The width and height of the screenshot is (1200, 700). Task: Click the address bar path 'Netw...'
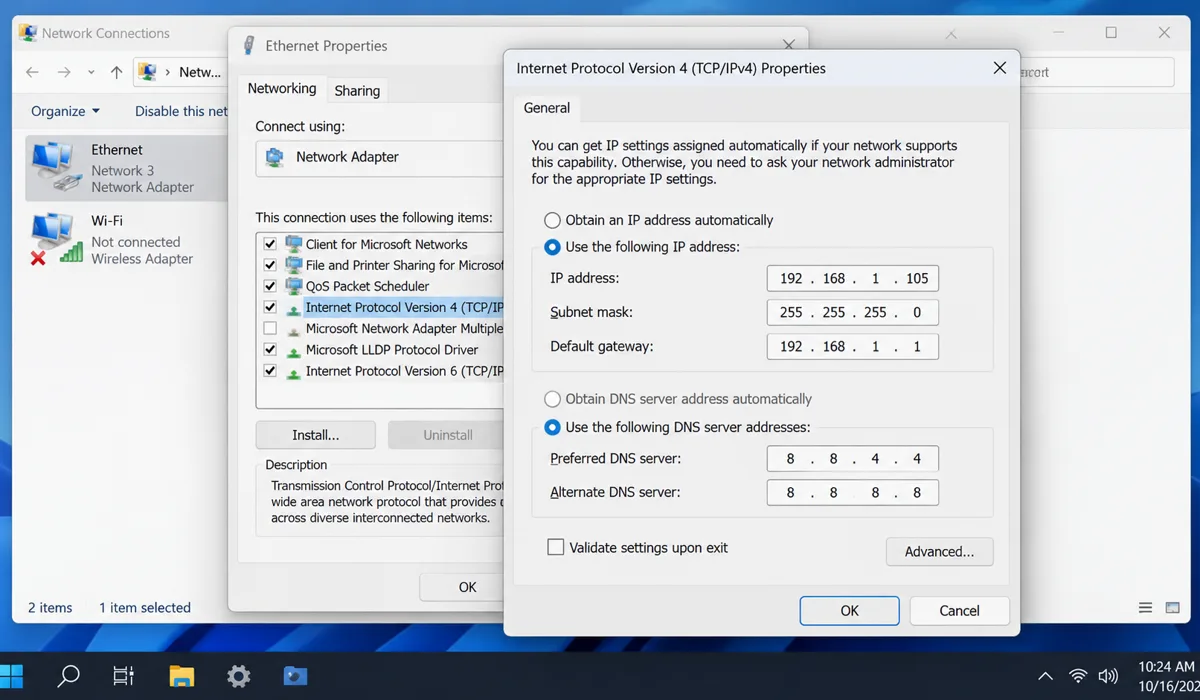(x=200, y=72)
